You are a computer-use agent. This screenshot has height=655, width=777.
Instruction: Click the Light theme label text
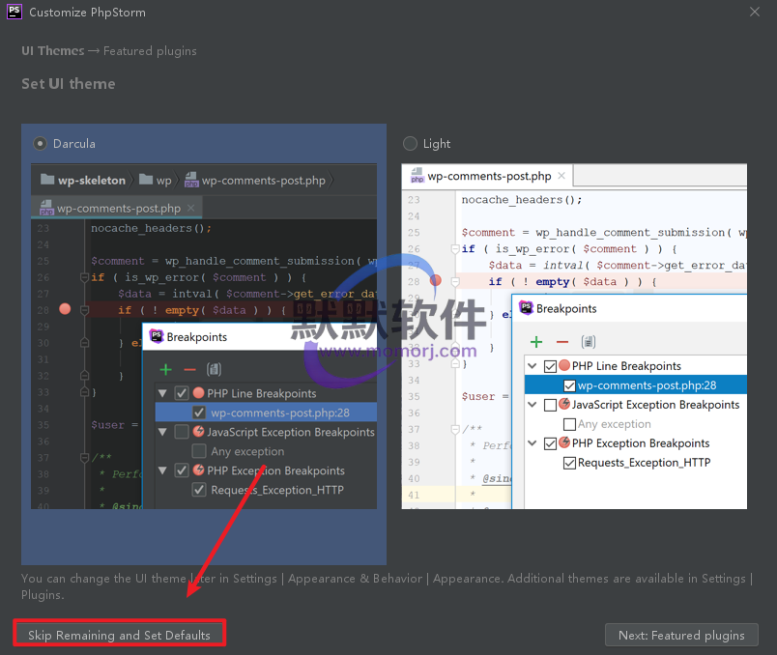coord(437,144)
